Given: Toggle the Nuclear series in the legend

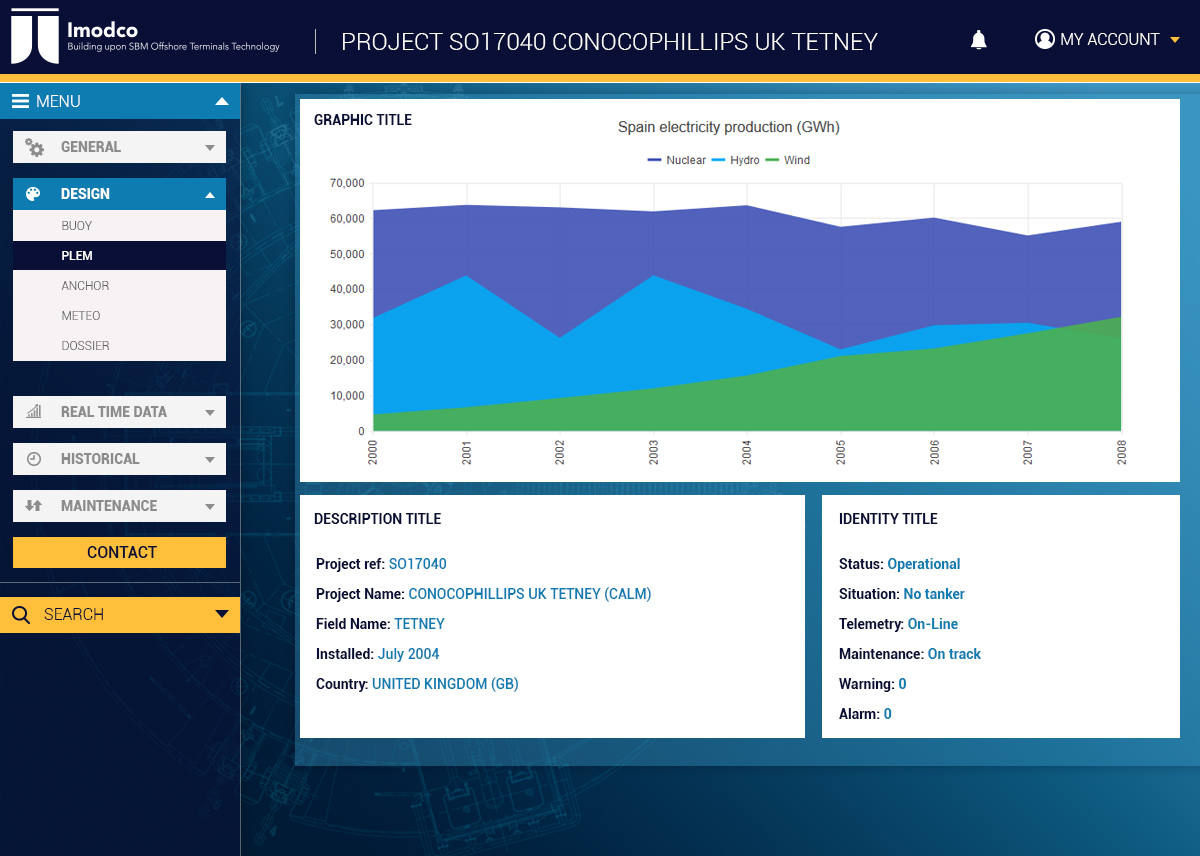Looking at the screenshot, I should (x=677, y=160).
